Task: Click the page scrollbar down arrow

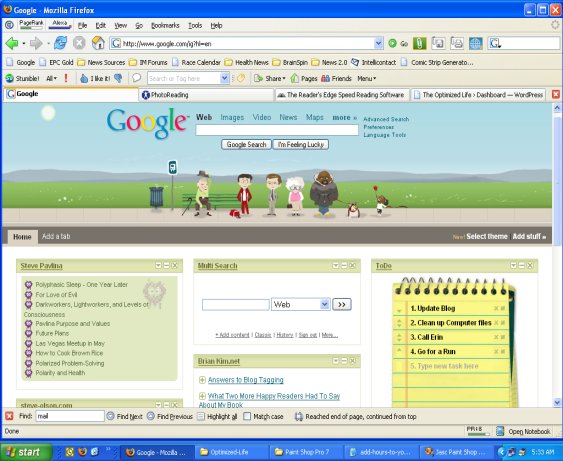Action: pyautogui.click(x=557, y=402)
